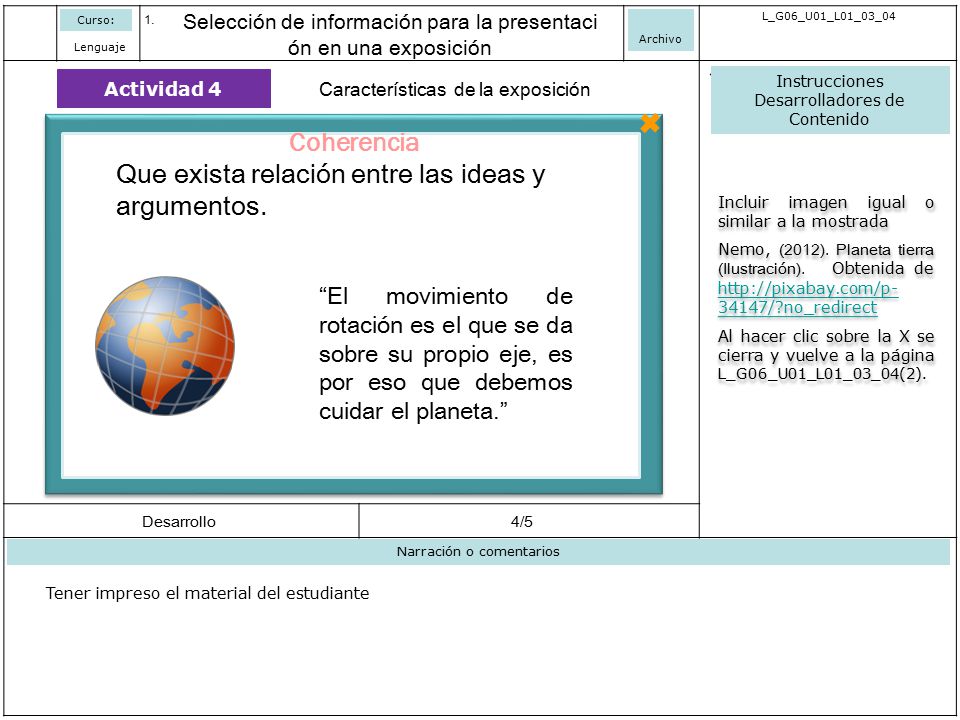Click the Curso label box
This screenshot has width=960, height=720.
[96, 20]
